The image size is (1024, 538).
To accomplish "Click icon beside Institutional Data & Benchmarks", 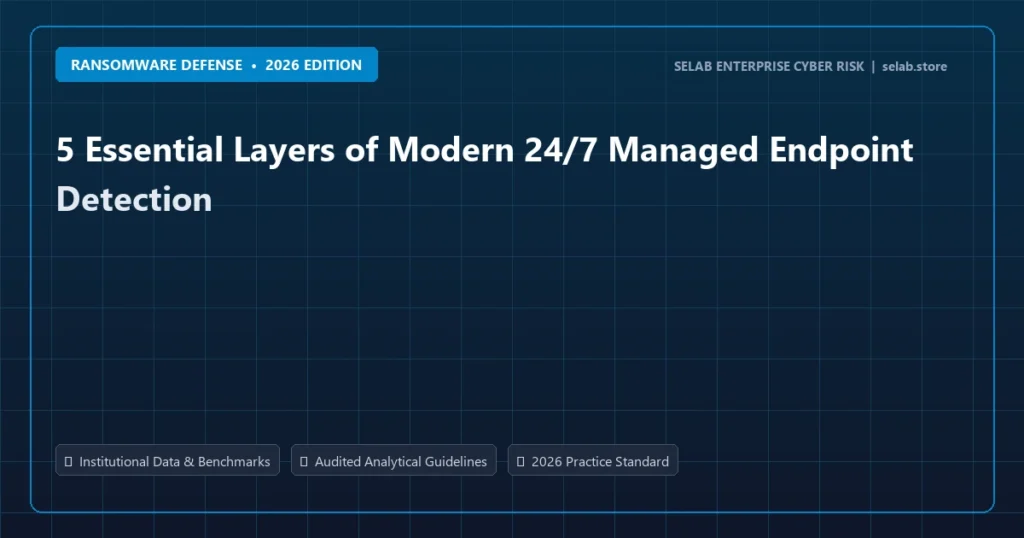I will [69, 462].
